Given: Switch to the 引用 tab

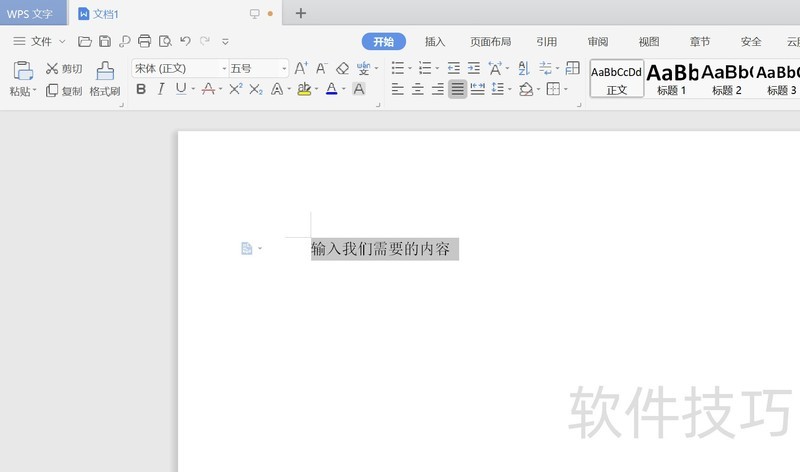Looking at the screenshot, I should (546, 41).
